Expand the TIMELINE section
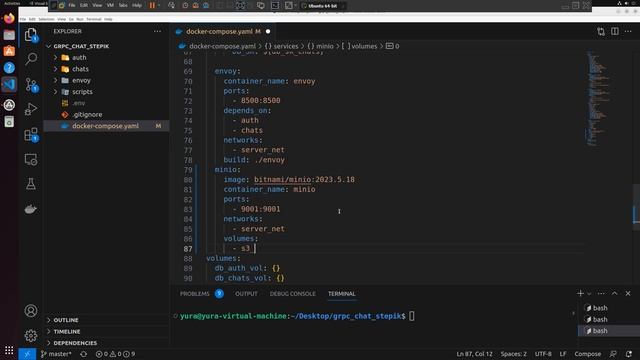This screenshot has width=640, height=360. [x=49, y=331]
